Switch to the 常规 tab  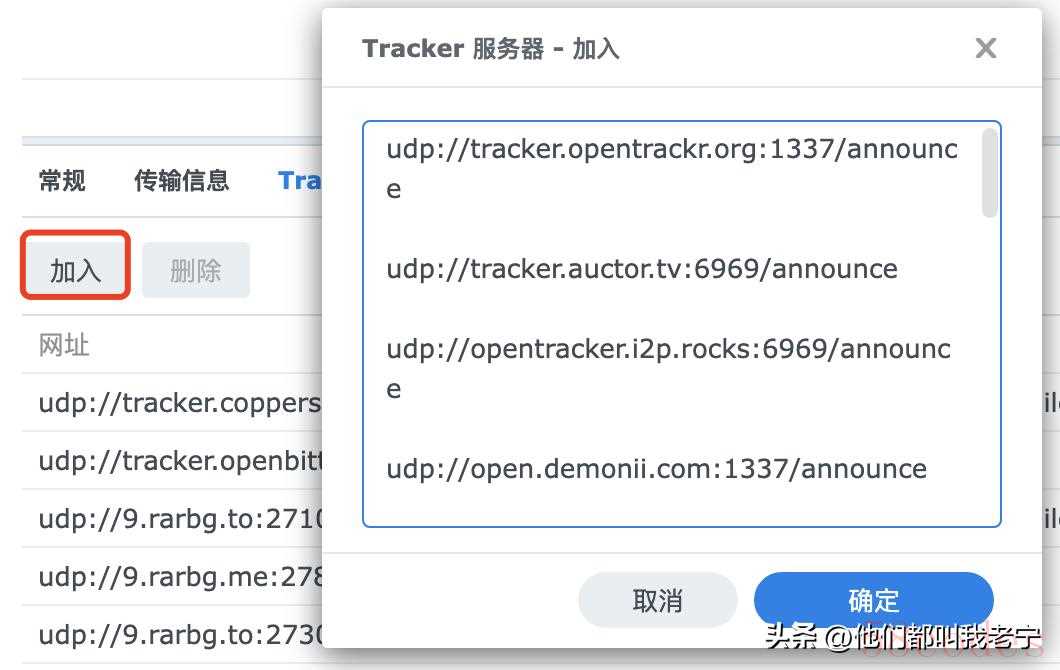(x=62, y=181)
